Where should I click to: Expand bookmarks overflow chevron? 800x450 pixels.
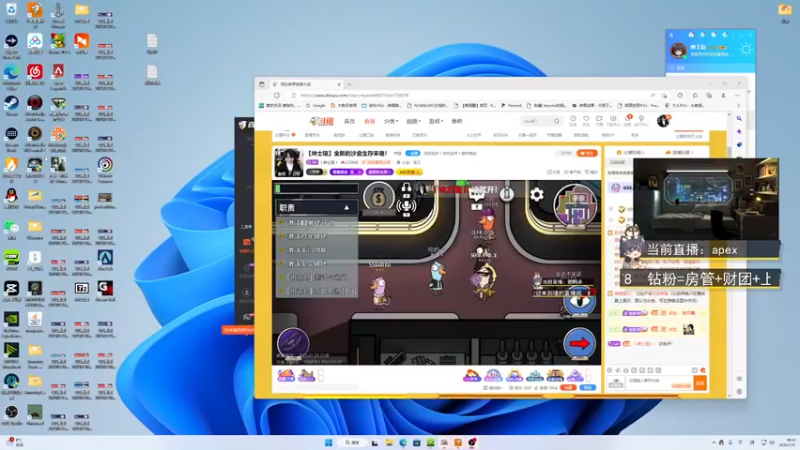tap(738, 106)
